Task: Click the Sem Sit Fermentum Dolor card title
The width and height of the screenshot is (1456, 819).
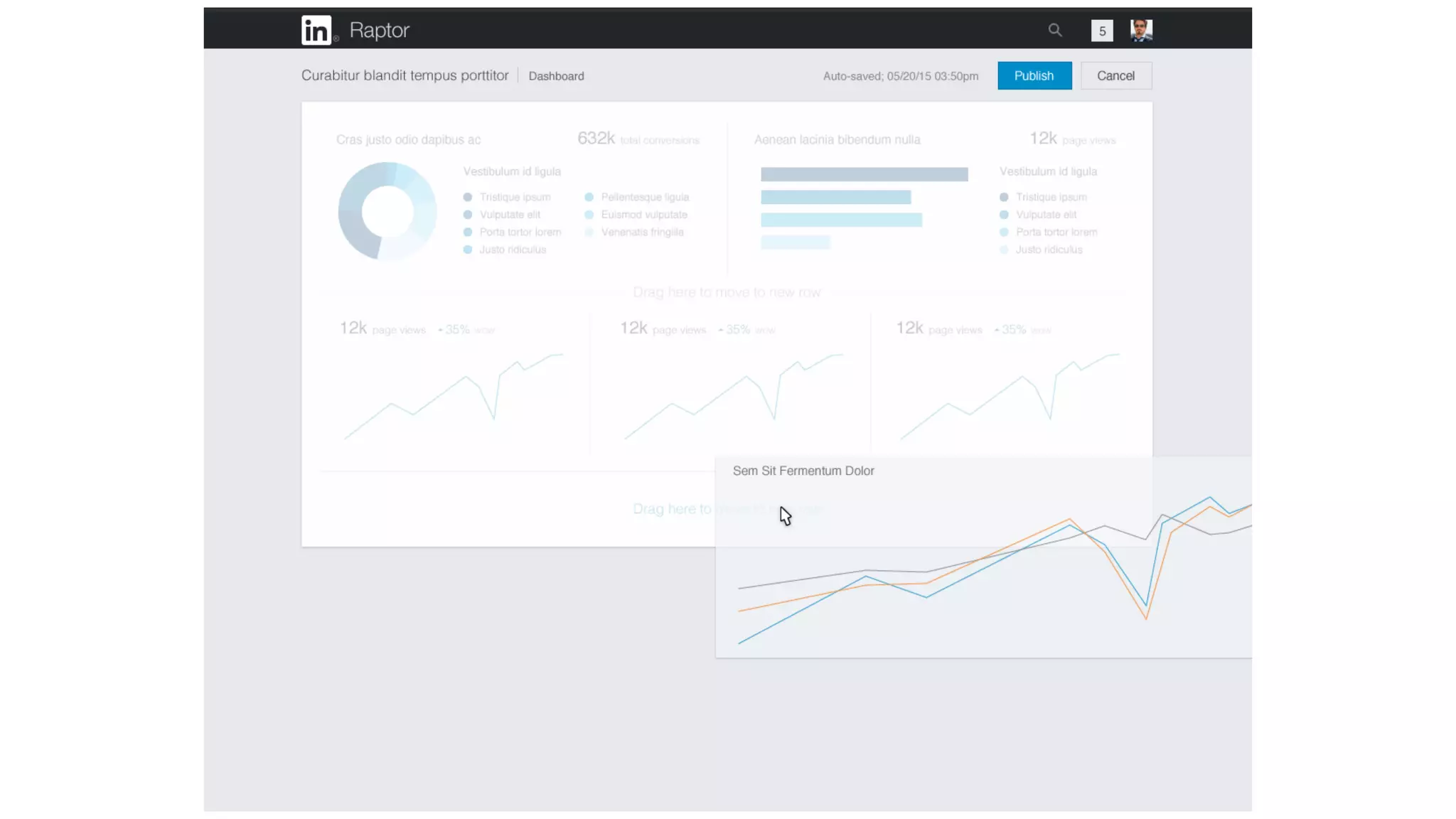Action: pos(803,471)
